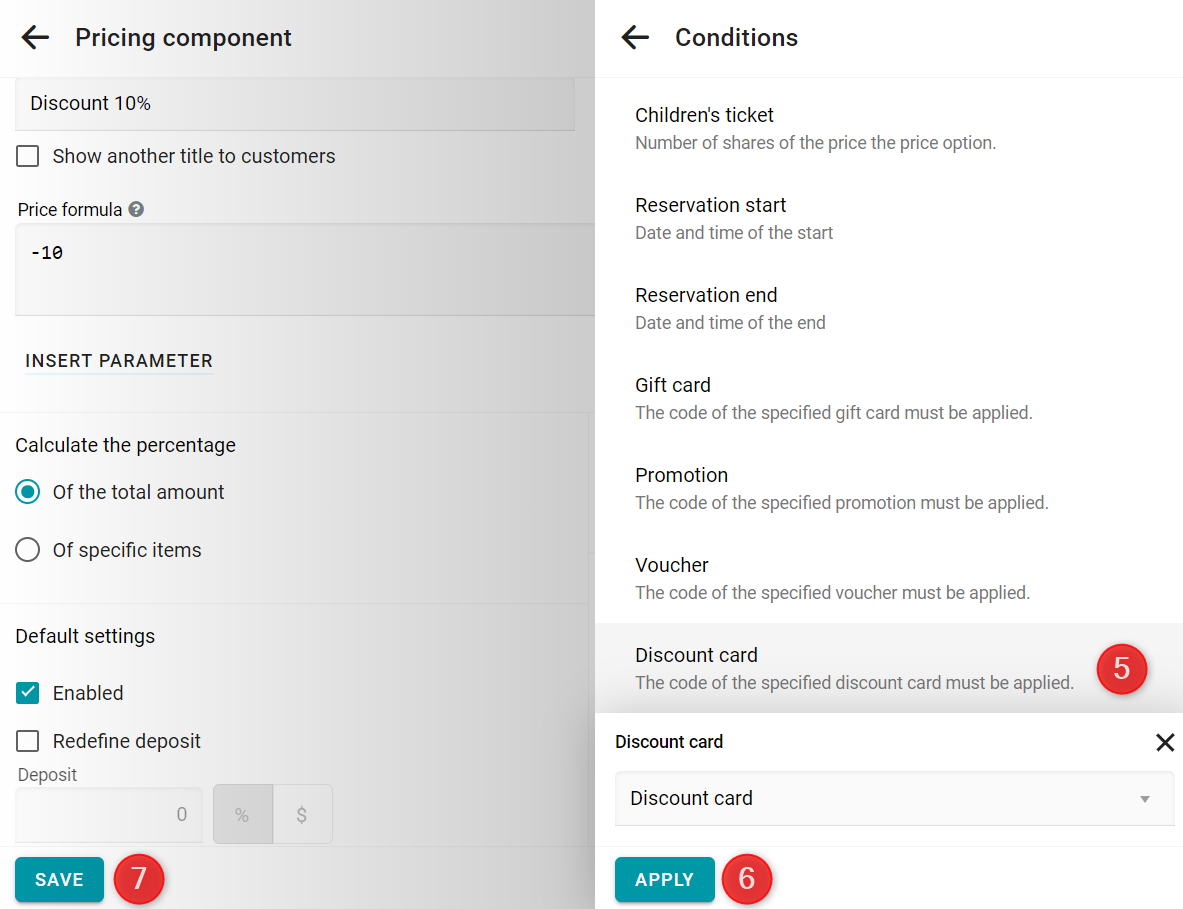The height and width of the screenshot is (909, 1183).
Task: Choose the Gift card condition
Action: (x=889, y=399)
